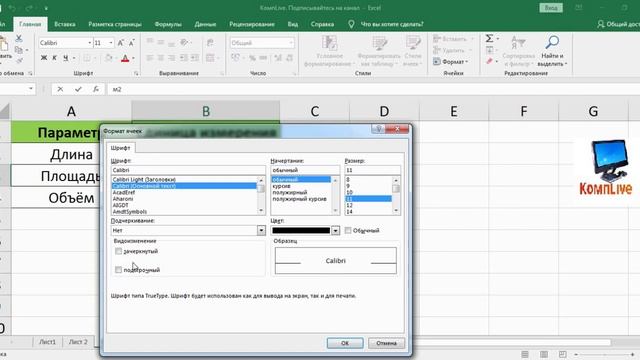This screenshot has width=640, height=360.
Task: Click the Wrap Text icon
Action: click(210, 43)
